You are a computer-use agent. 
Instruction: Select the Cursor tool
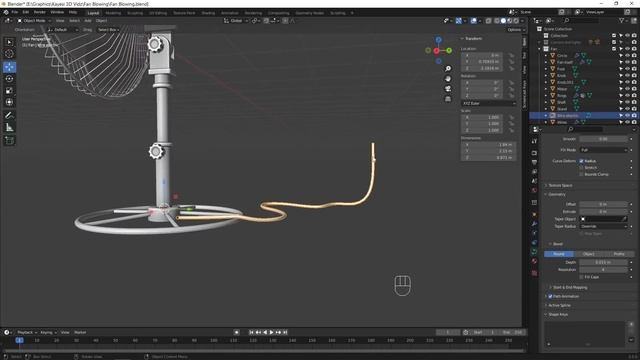coord(9,53)
